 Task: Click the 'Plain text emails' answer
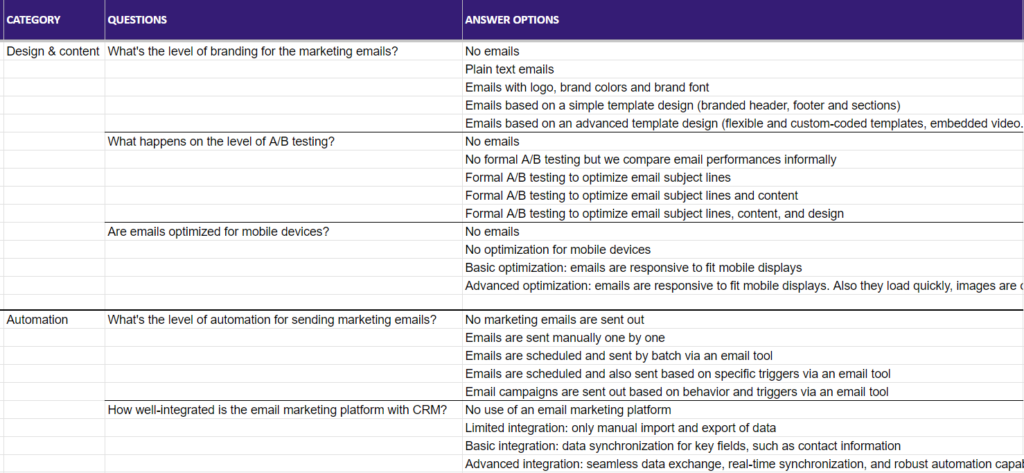coord(510,69)
